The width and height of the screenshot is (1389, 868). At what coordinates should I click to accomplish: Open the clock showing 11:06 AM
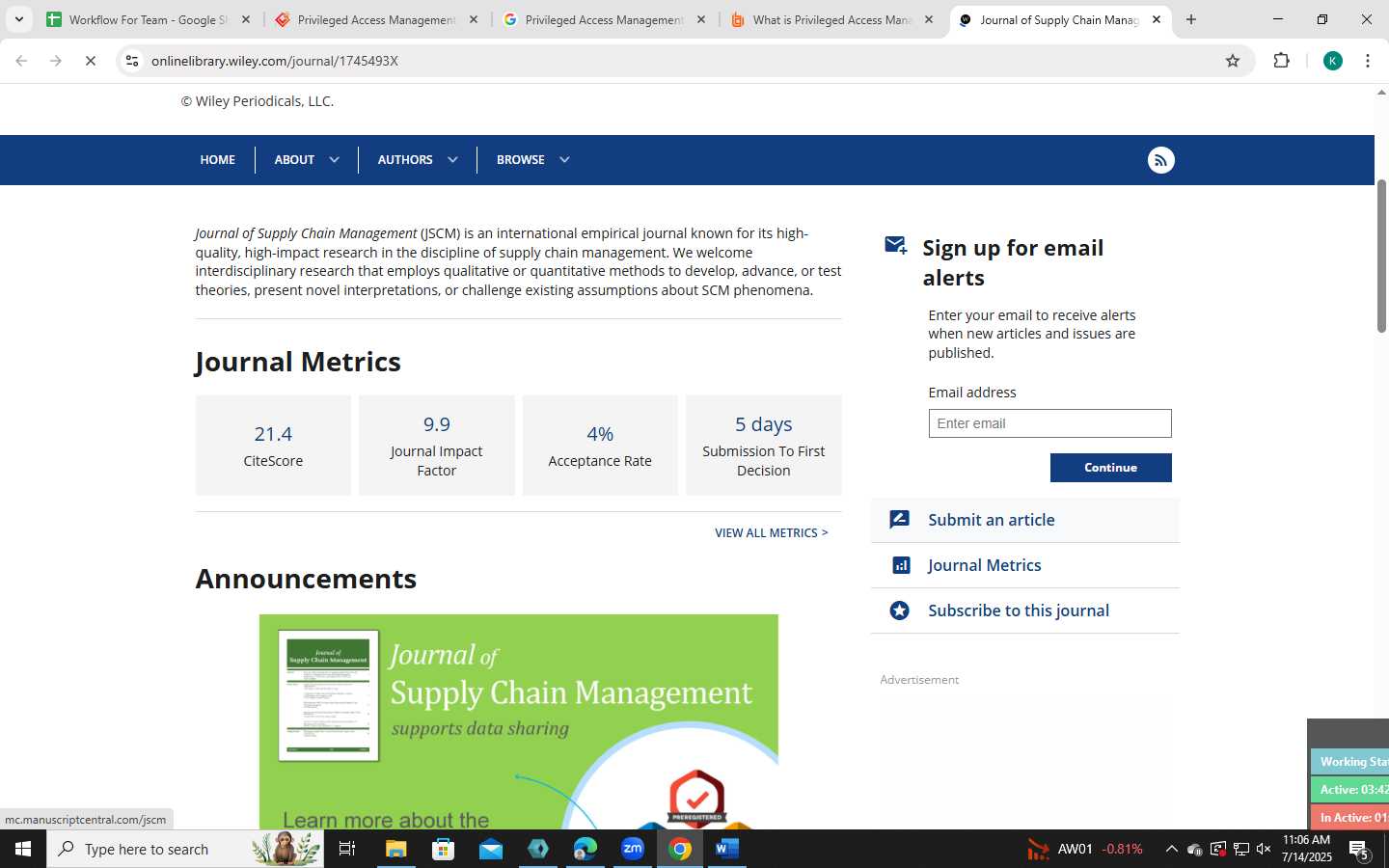[x=1306, y=849]
